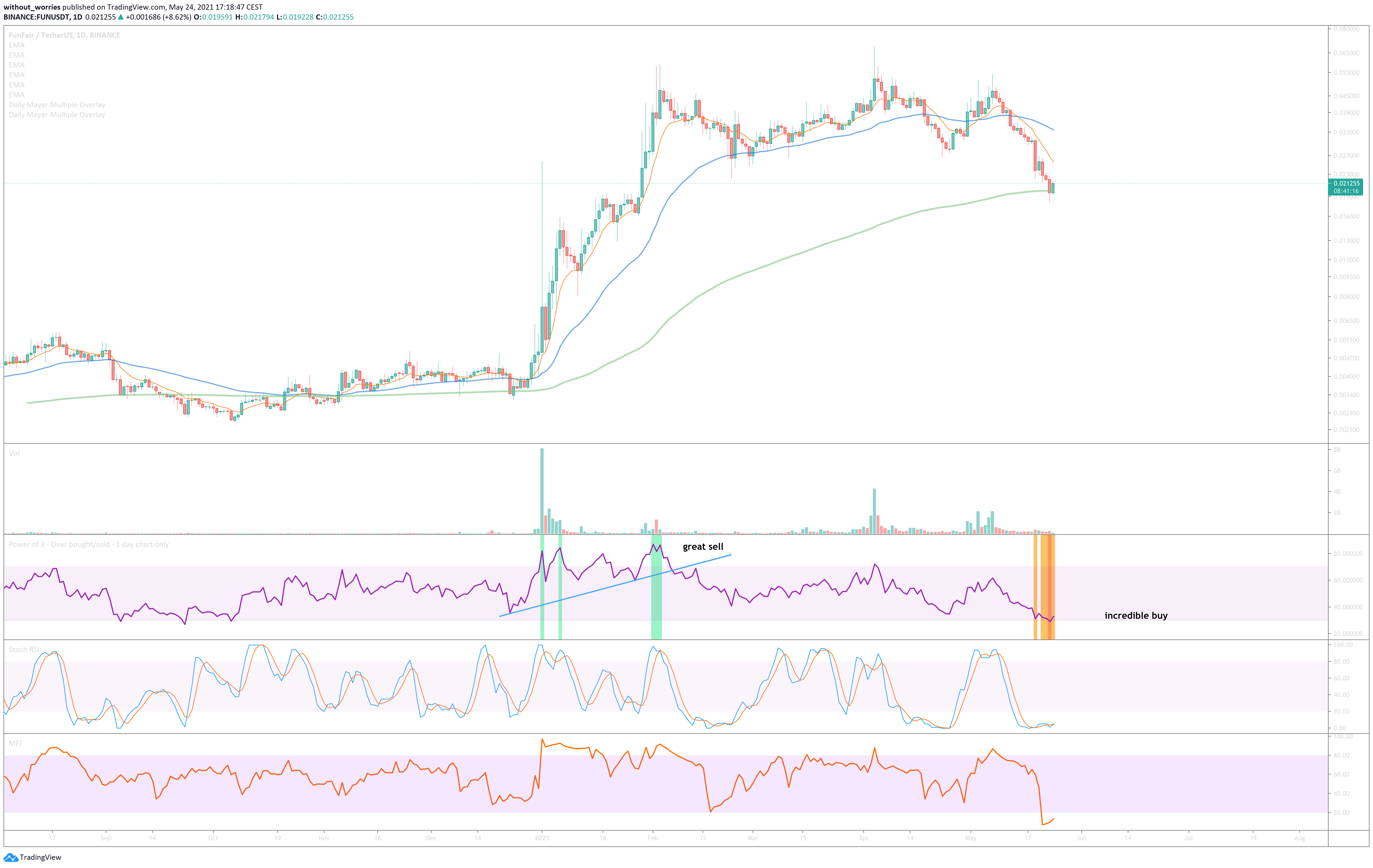Screen dimensions: 1373x868
Task: Select the blue trendline in Power of 3 pane
Action: pos(615,586)
